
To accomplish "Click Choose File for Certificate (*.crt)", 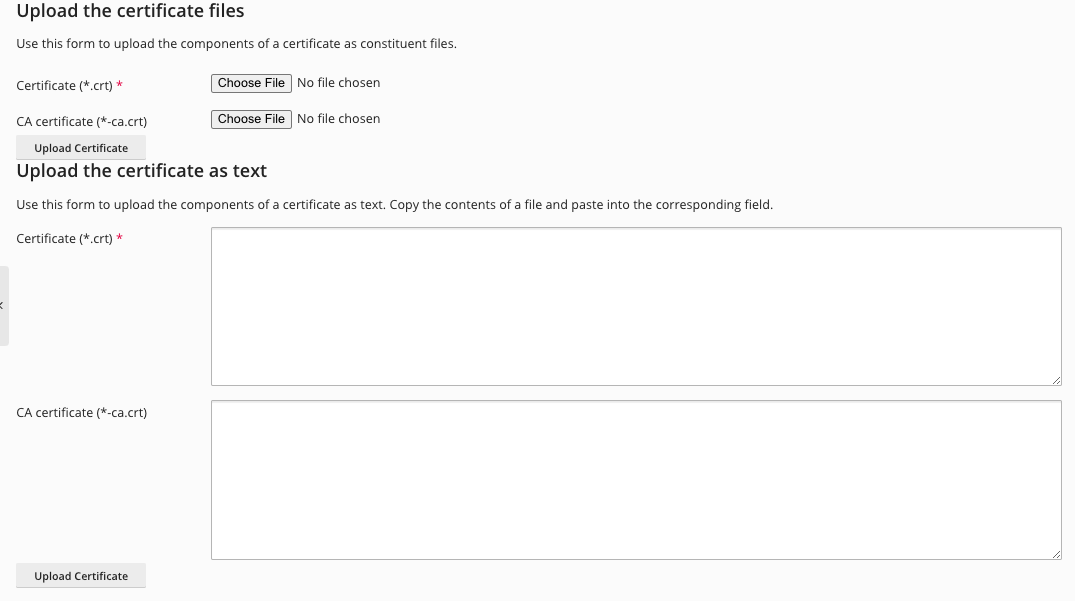I will point(251,83).
